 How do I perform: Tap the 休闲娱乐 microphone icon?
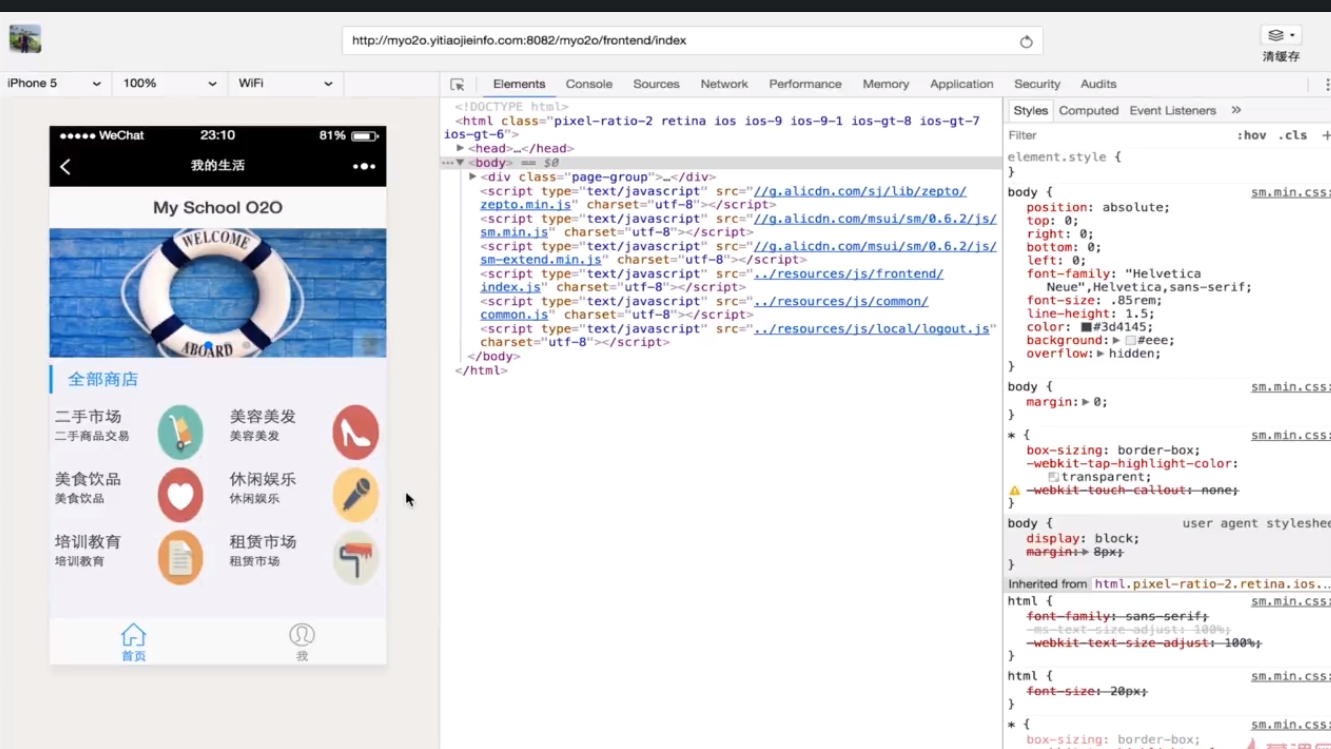(x=355, y=495)
